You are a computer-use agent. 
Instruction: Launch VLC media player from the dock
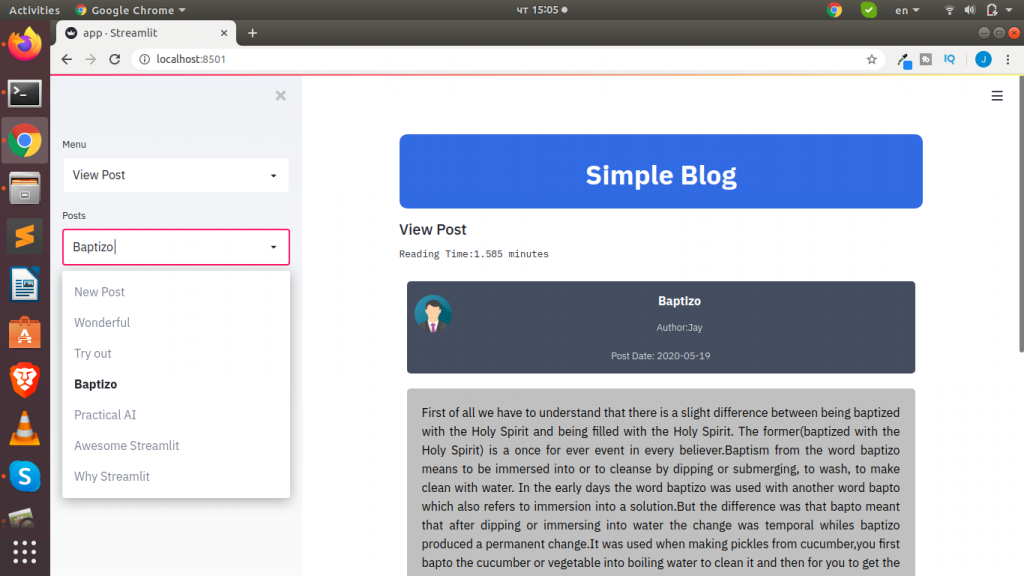click(23, 428)
